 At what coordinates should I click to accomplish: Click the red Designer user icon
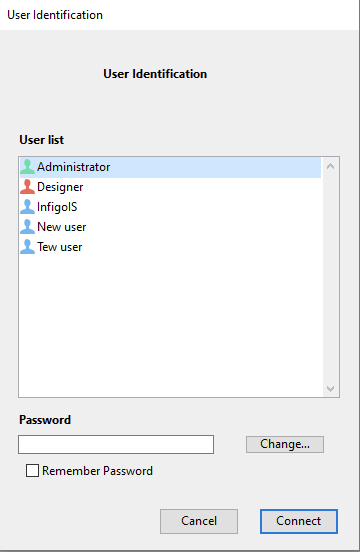tap(27, 187)
